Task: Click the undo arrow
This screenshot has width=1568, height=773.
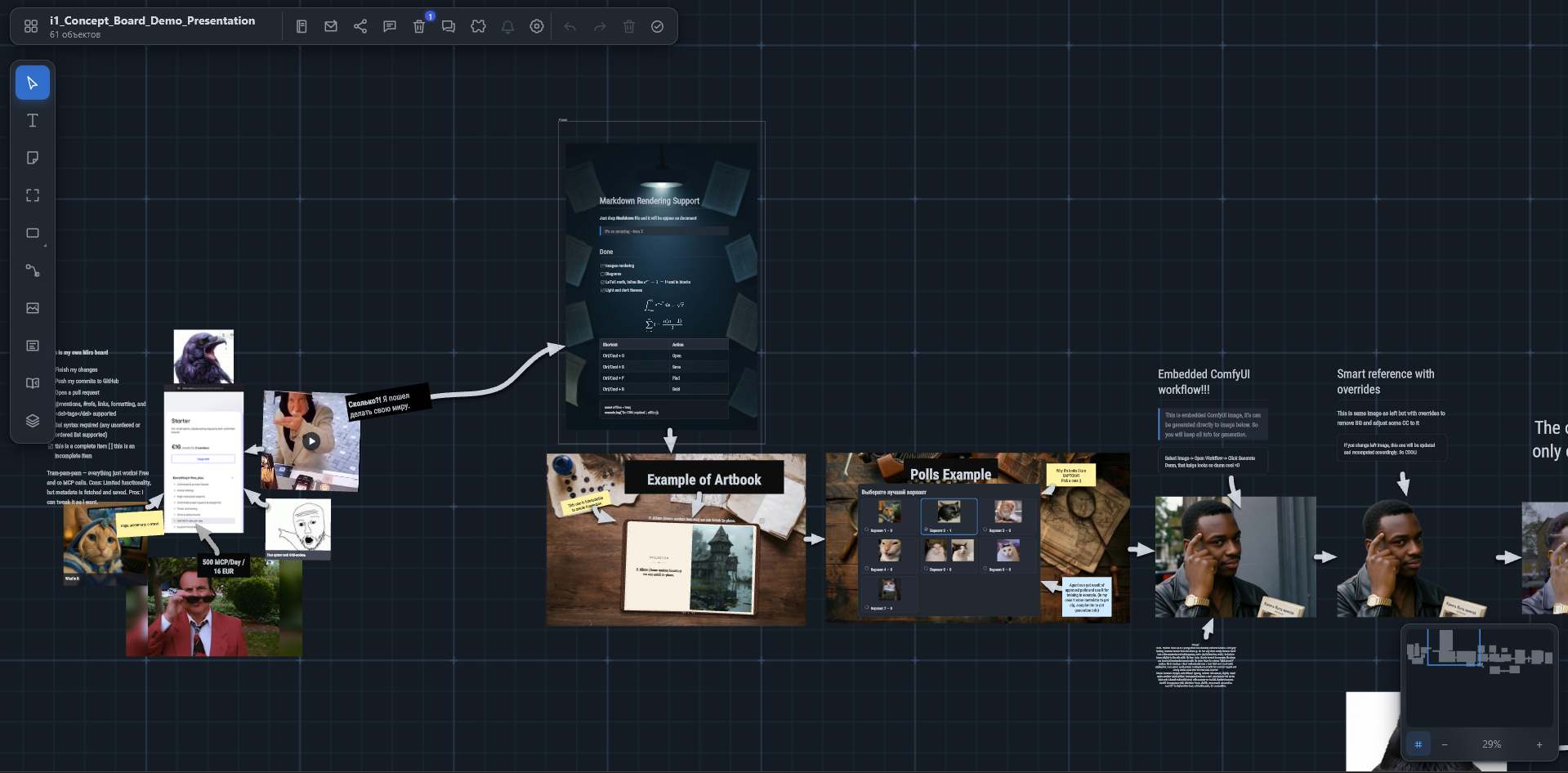Action: 570,26
